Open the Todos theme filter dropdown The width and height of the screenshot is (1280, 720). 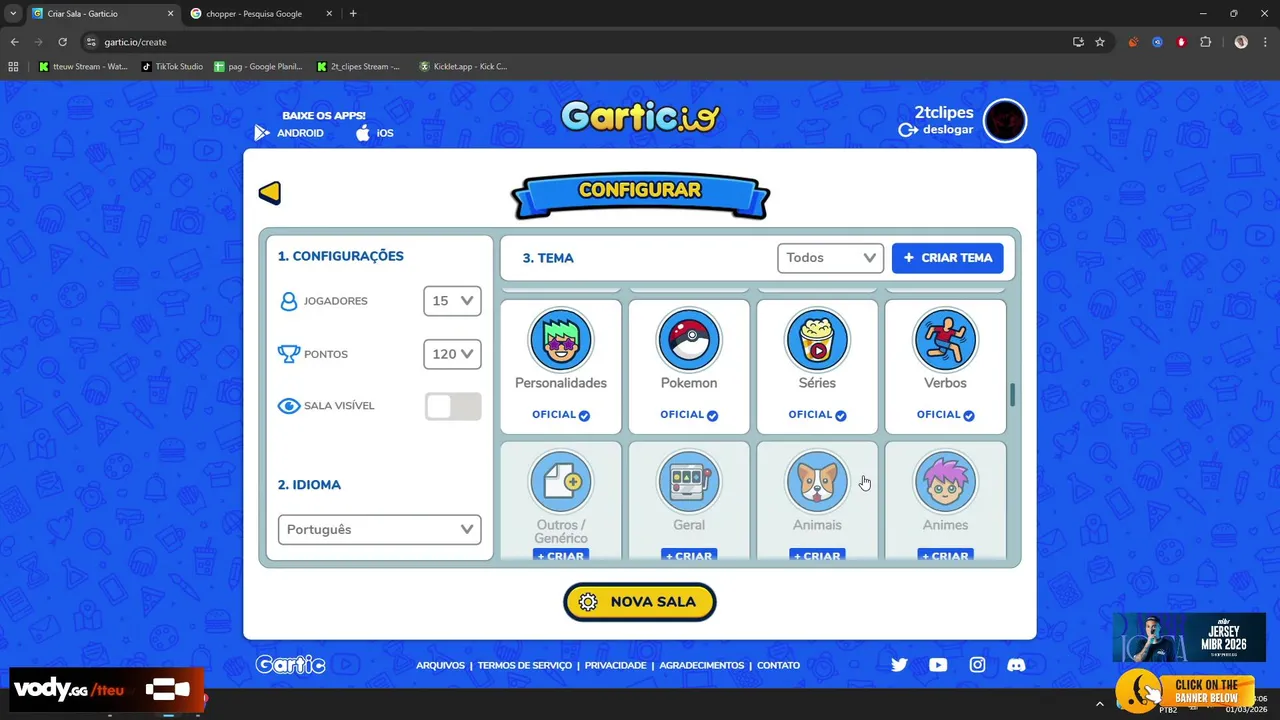(830, 258)
